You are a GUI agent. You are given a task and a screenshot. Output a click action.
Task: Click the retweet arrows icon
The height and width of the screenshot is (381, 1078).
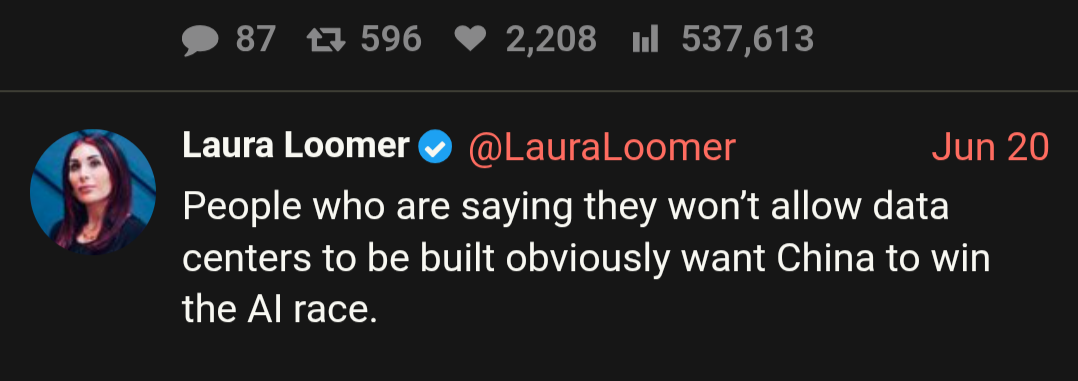(327, 40)
